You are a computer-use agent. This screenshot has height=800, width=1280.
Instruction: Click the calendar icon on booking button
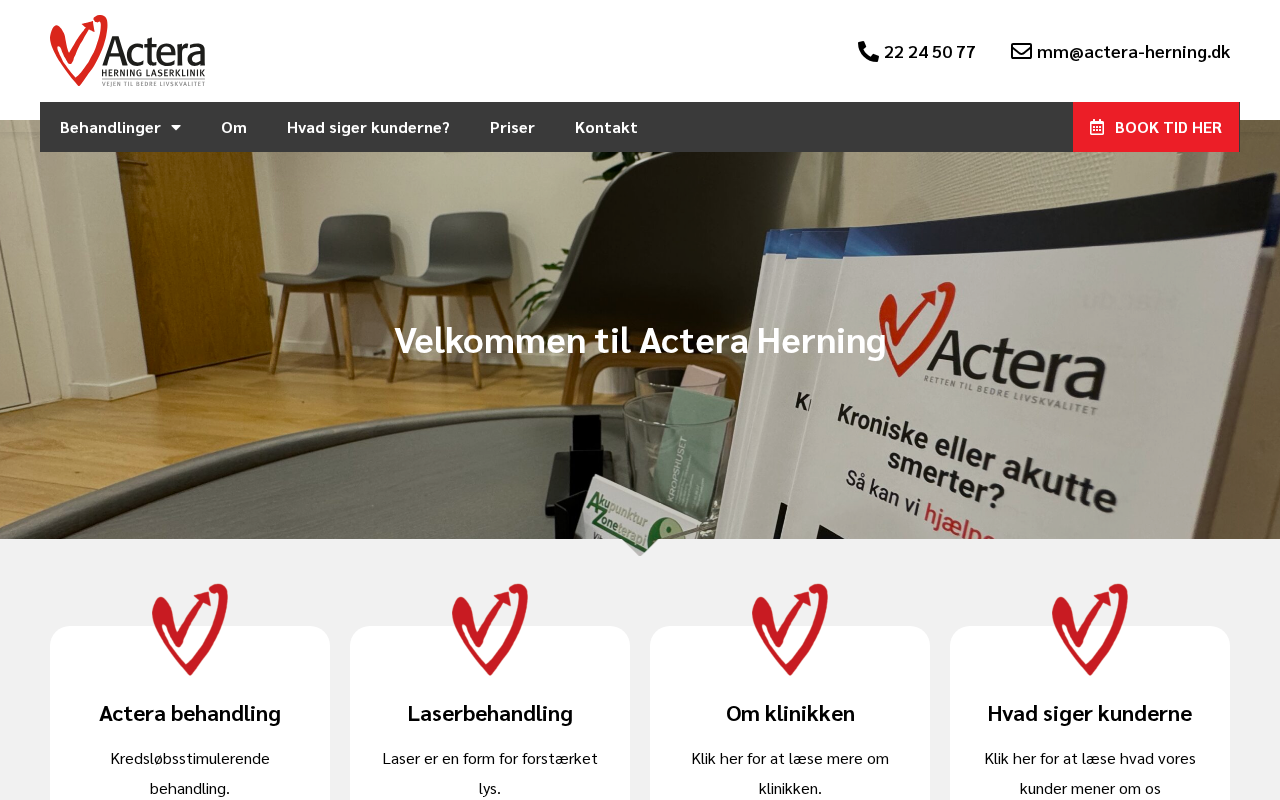(x=1097, y=127)
